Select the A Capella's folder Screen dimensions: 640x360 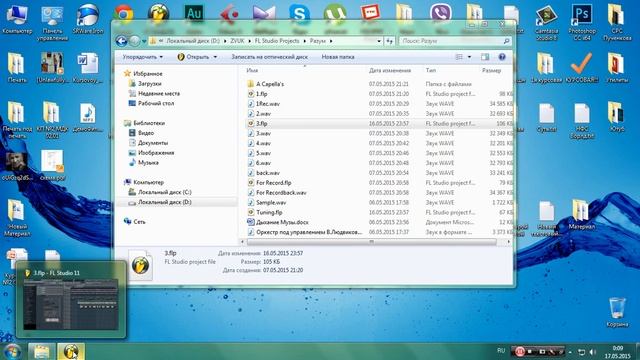tap(265, 84)
